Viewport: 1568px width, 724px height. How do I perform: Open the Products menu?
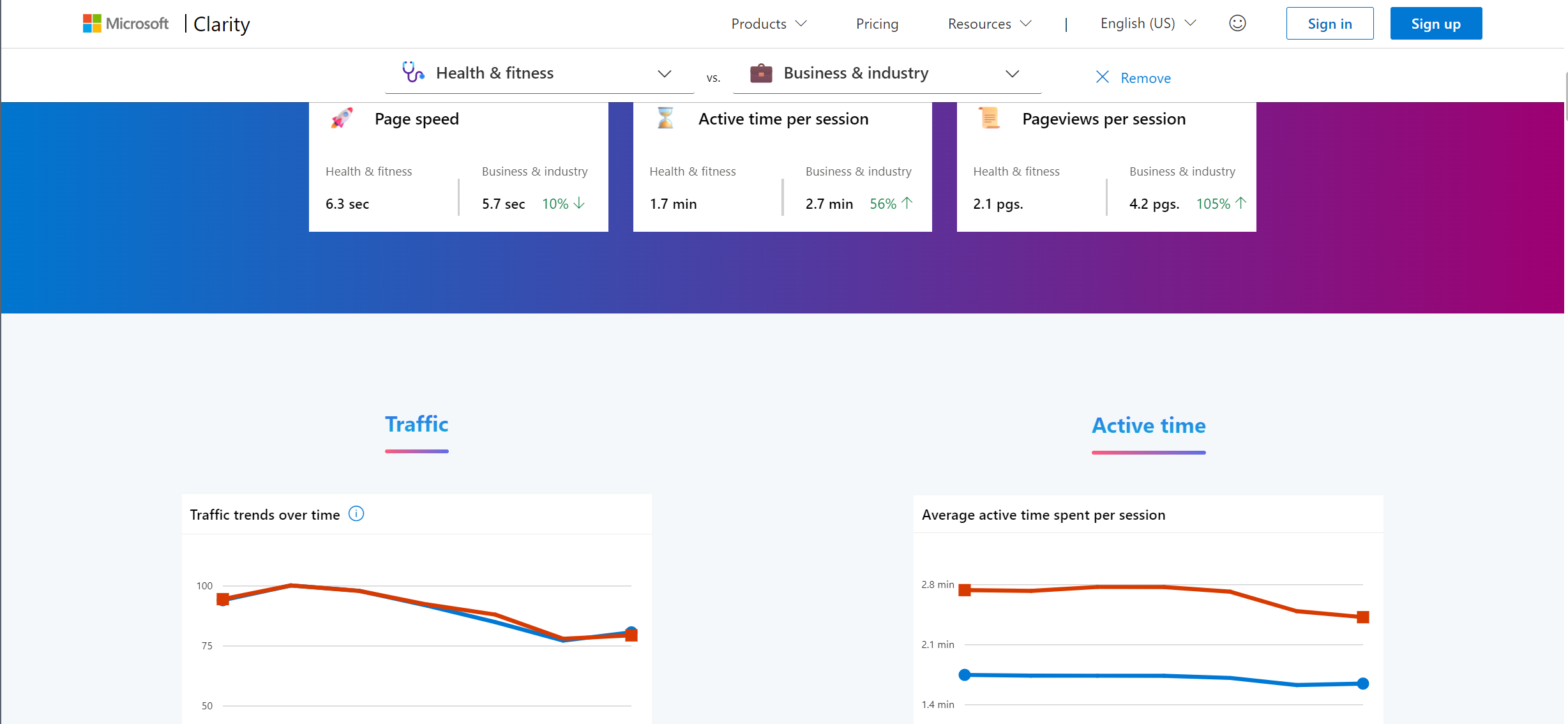pos(769,23)
